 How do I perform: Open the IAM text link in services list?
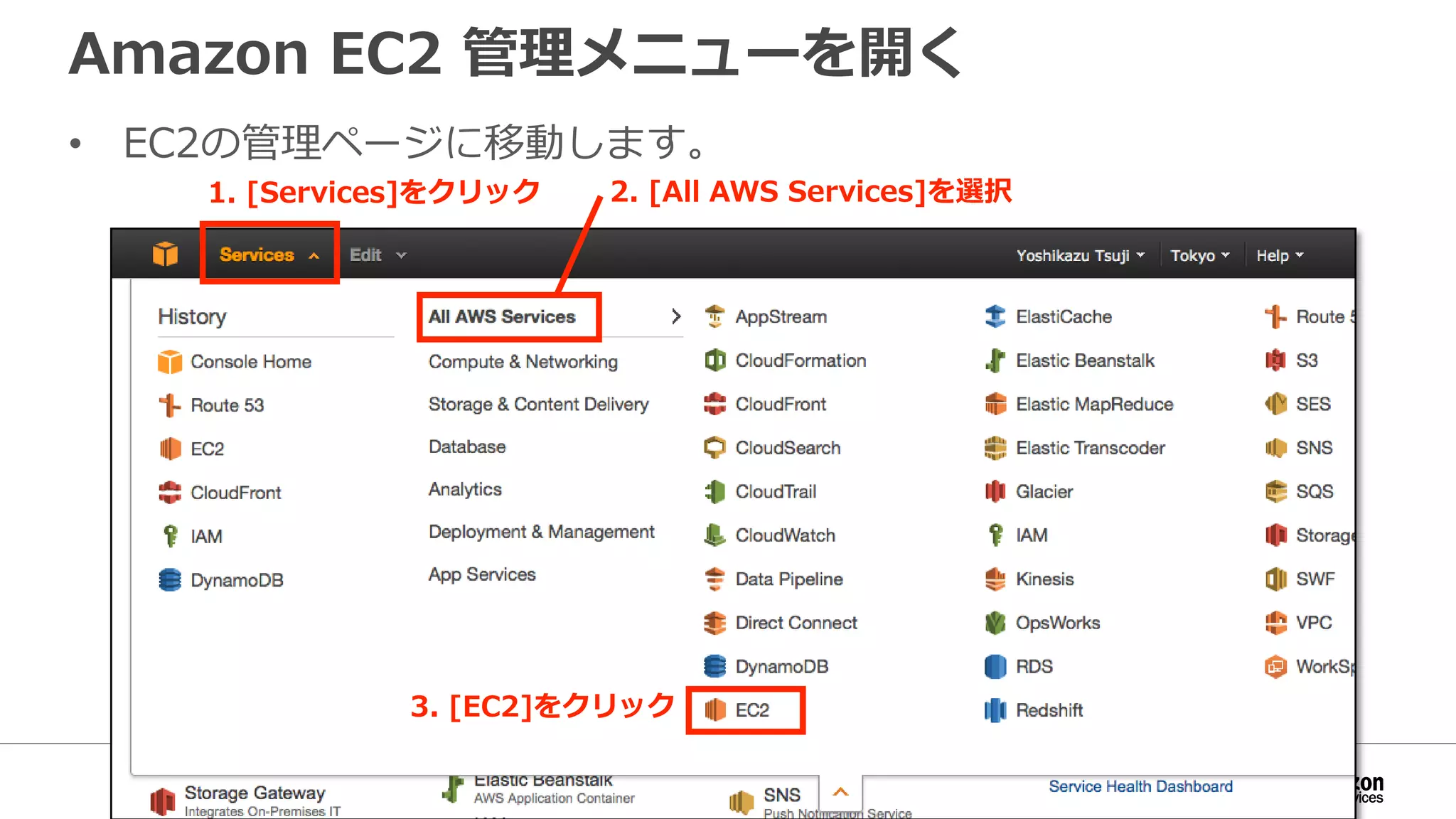[1032, 535]
